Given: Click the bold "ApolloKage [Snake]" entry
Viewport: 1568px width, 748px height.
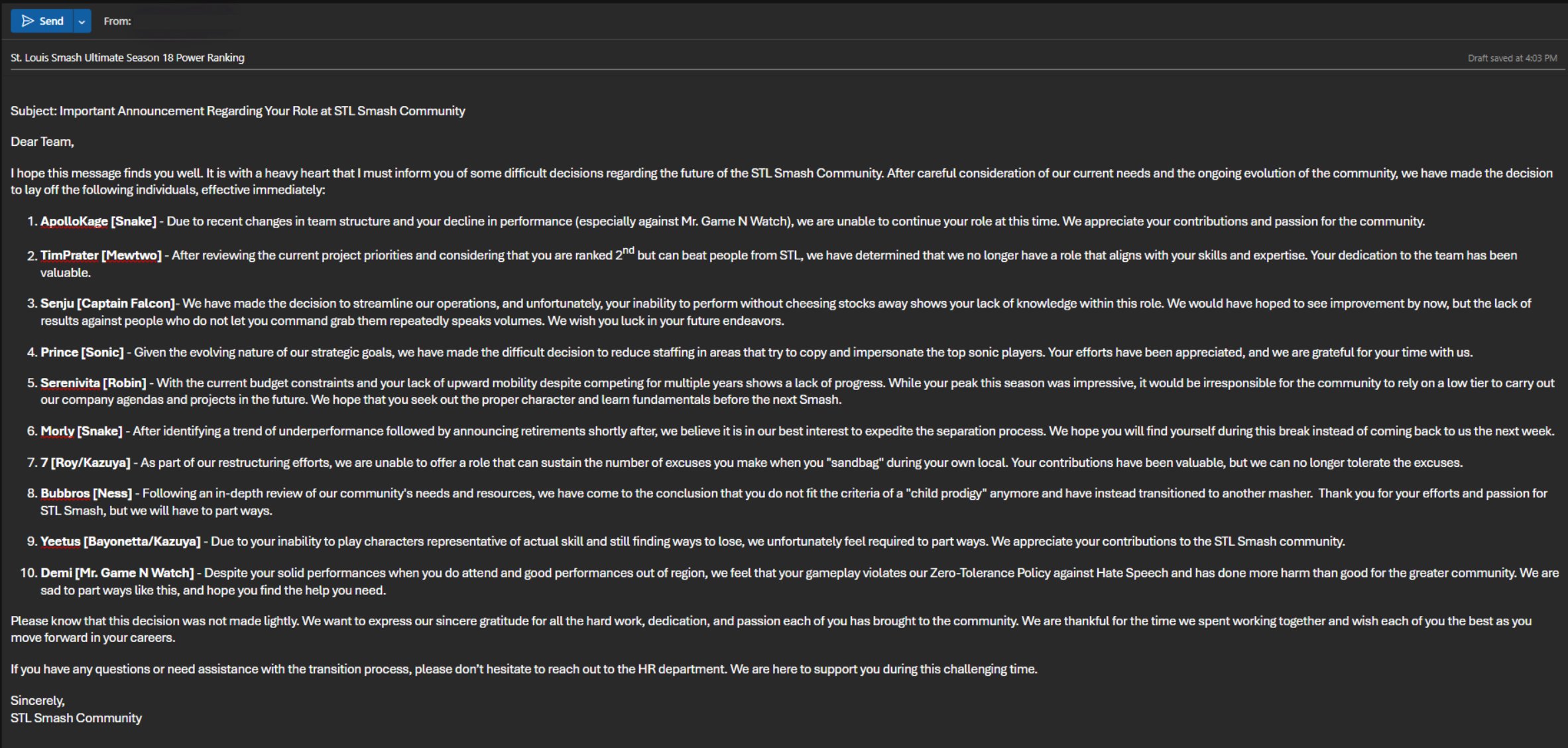Looking at the screenshot, I should (98, 221).
